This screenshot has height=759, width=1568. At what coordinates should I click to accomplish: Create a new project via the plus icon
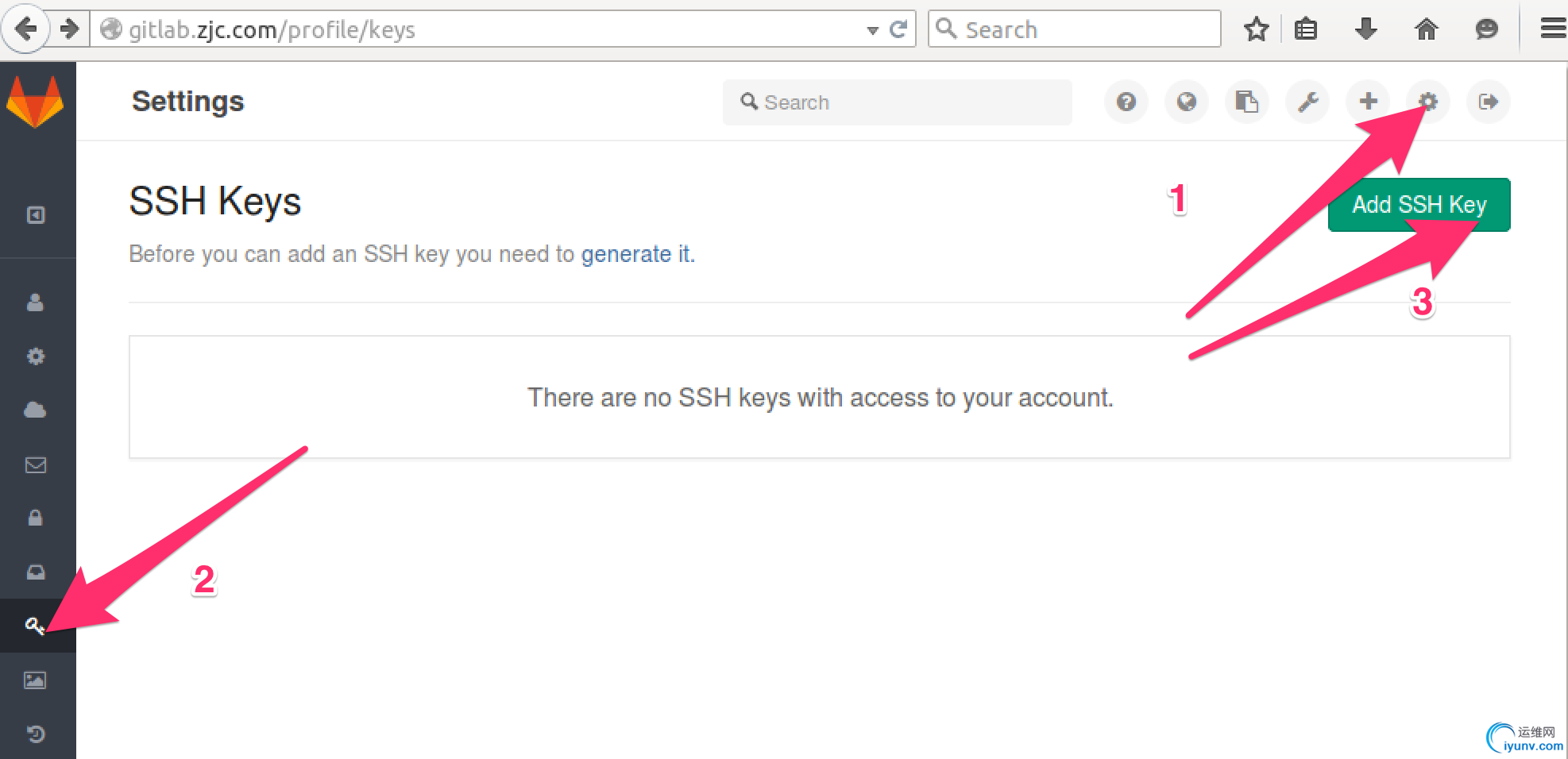tap(1368, 102)
